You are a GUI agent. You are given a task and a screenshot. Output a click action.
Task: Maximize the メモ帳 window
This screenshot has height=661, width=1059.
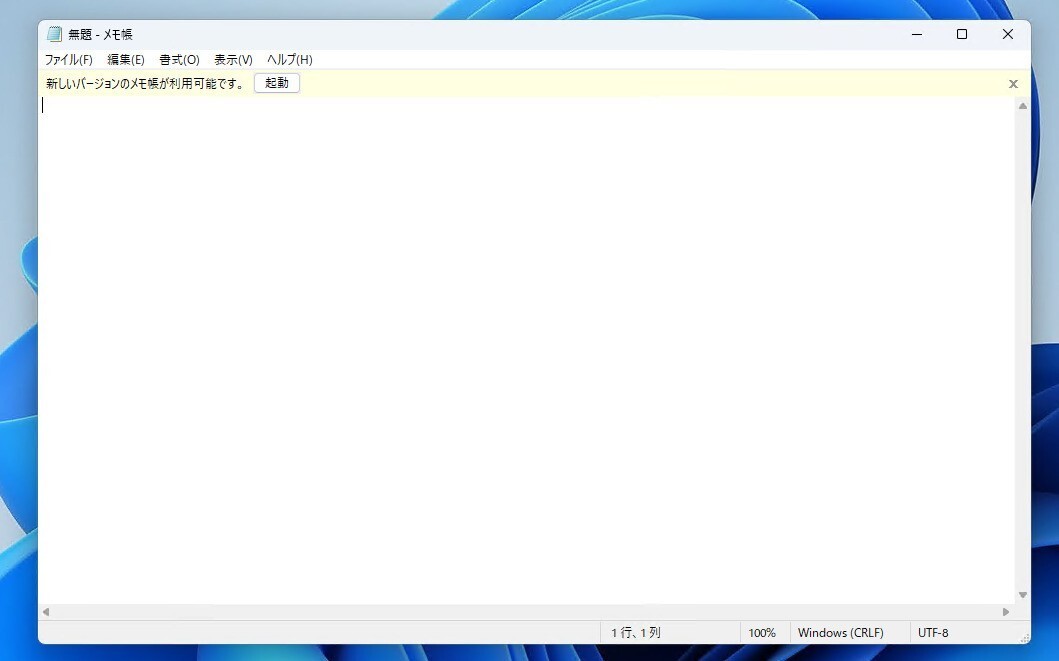click(962, 34)
